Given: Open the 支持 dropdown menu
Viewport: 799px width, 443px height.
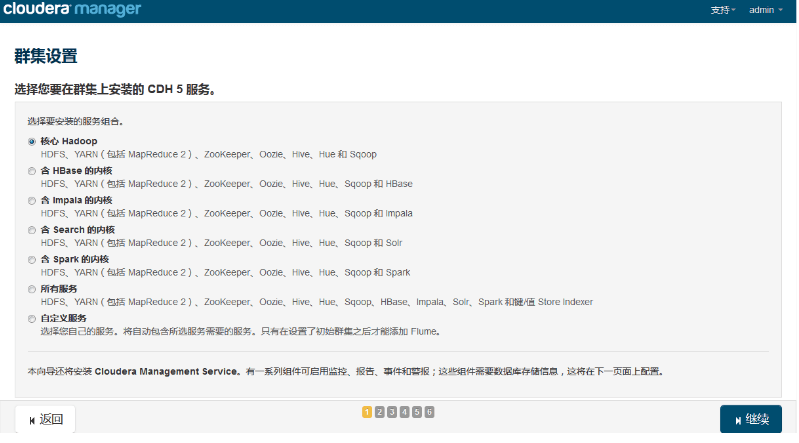Looking at the screenshot, I should [722, 10].
